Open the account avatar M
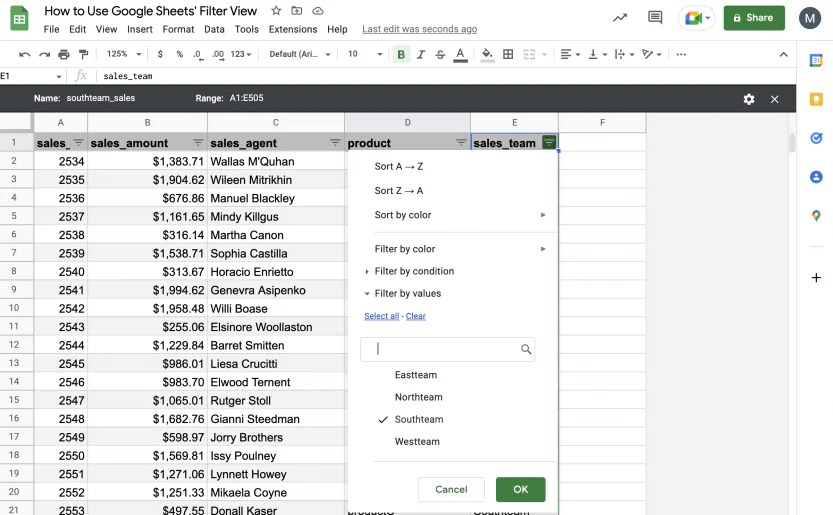The height and width of the screenshot is (515, 833). 810,18
